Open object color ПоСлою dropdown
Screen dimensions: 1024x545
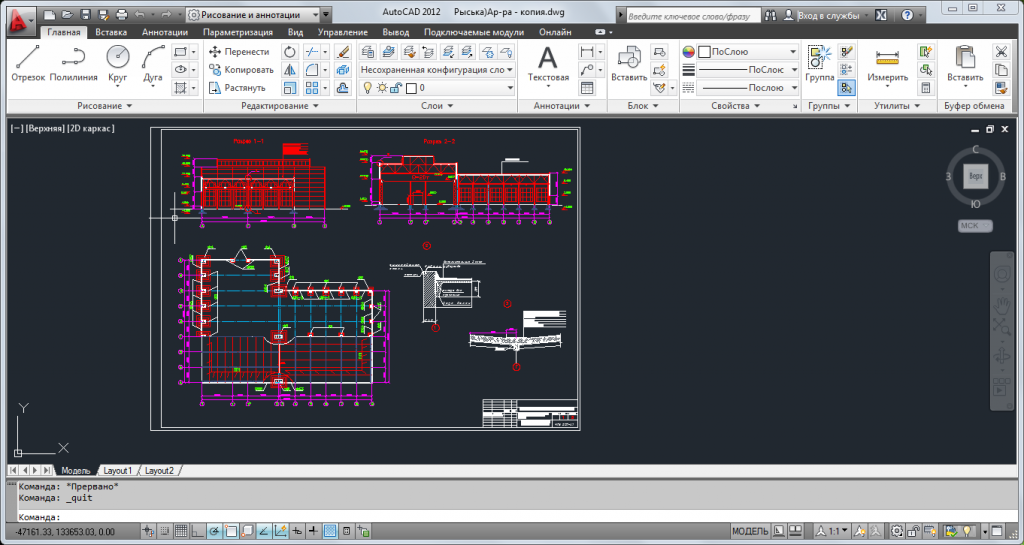(748, 52)
